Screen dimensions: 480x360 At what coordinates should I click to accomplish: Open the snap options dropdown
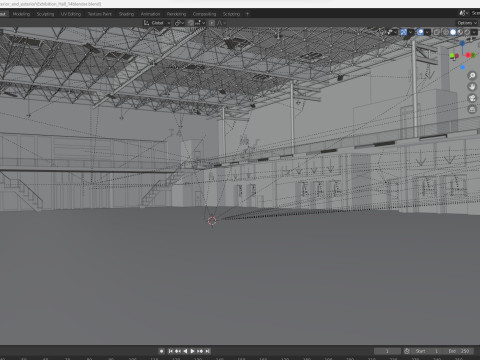coord(200,23)
